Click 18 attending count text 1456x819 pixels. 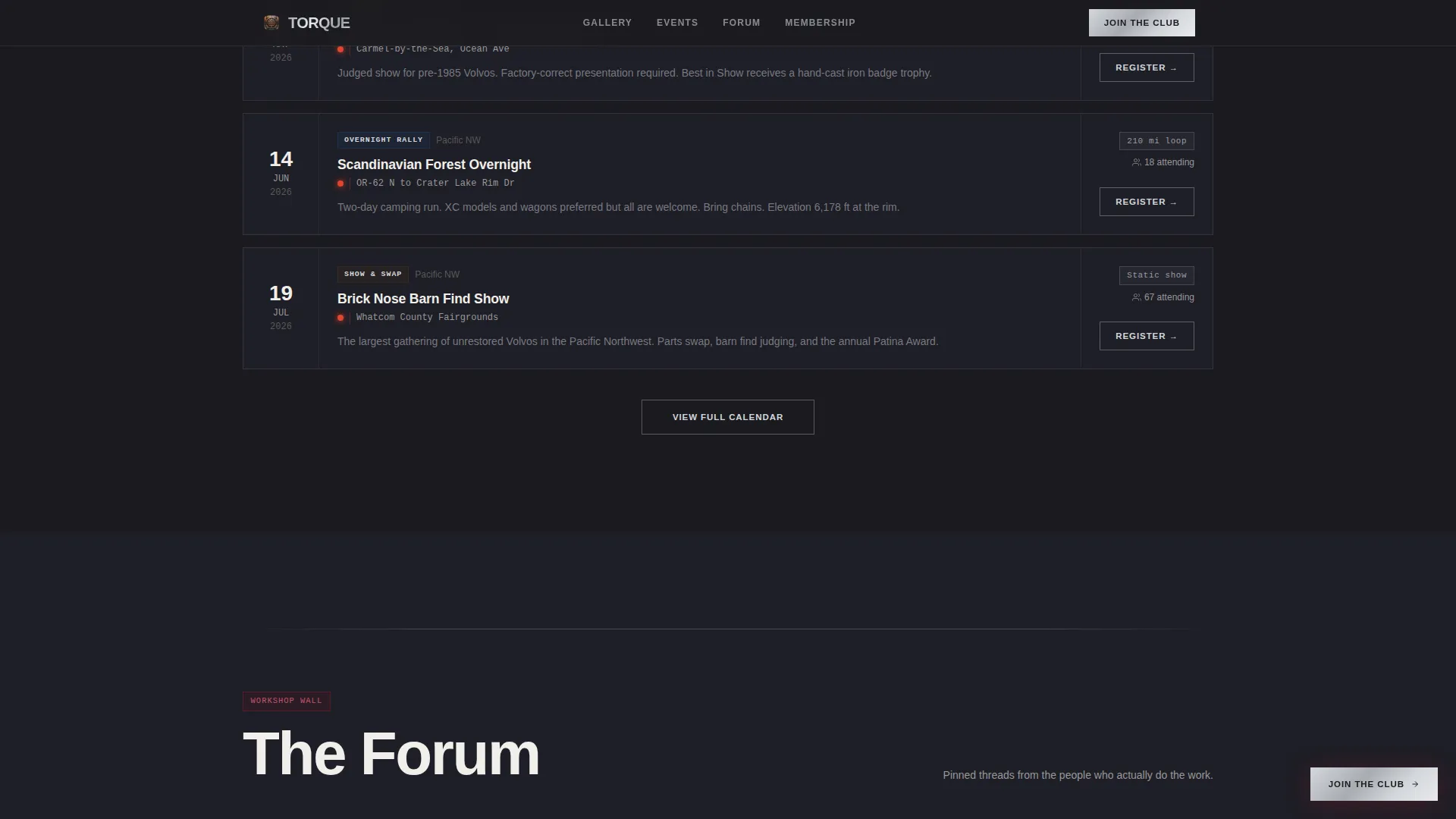pos(1169,162)
